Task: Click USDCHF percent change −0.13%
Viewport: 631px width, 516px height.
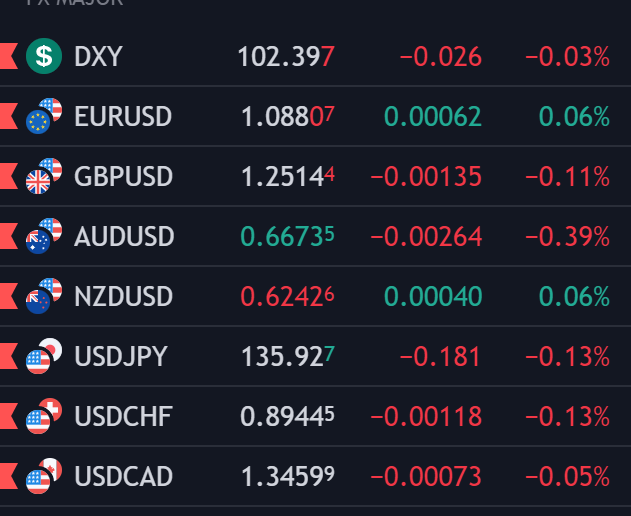Action: click(573, 417)
